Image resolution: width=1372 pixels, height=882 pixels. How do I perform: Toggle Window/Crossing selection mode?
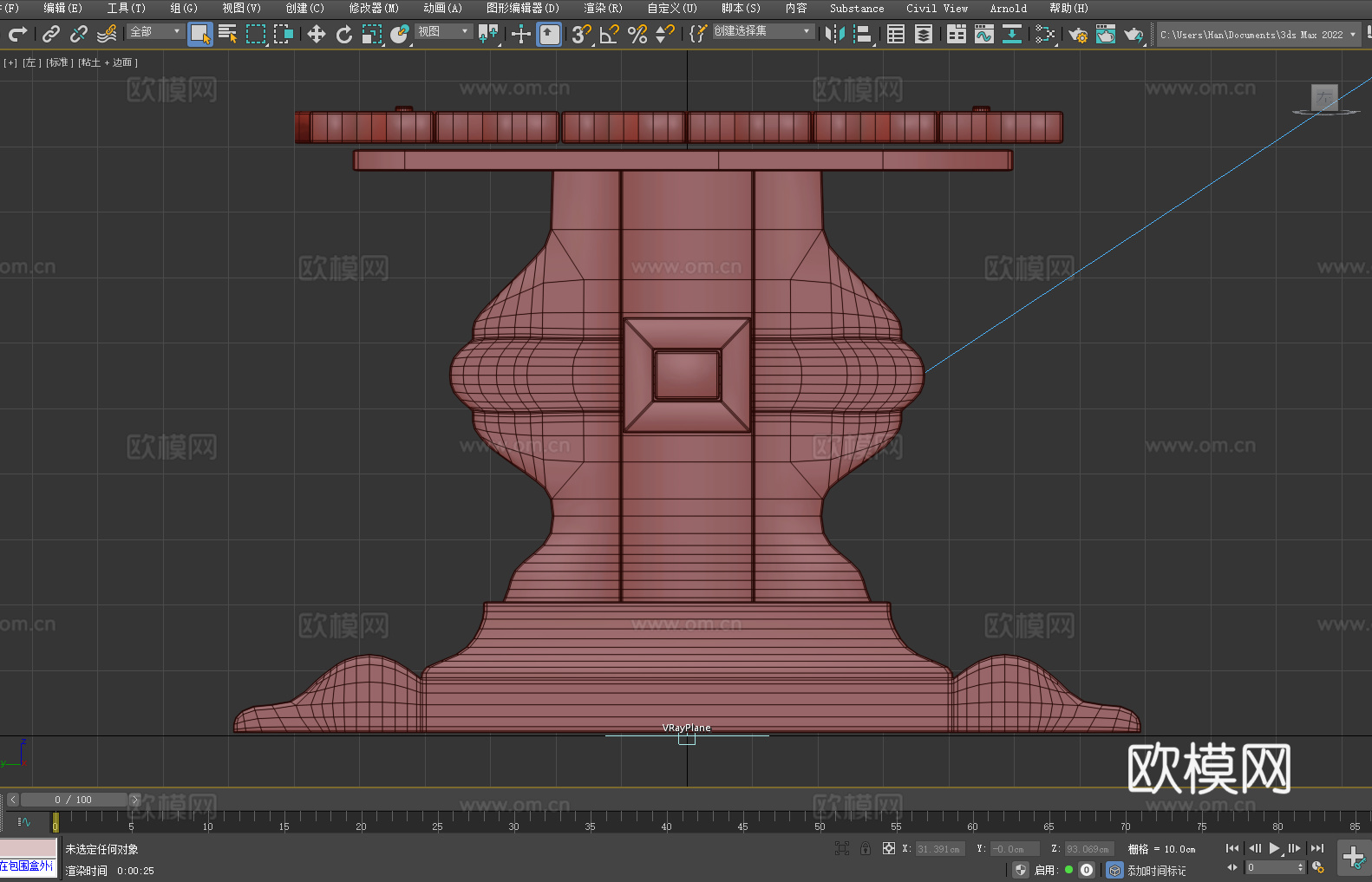click(284, 34)
